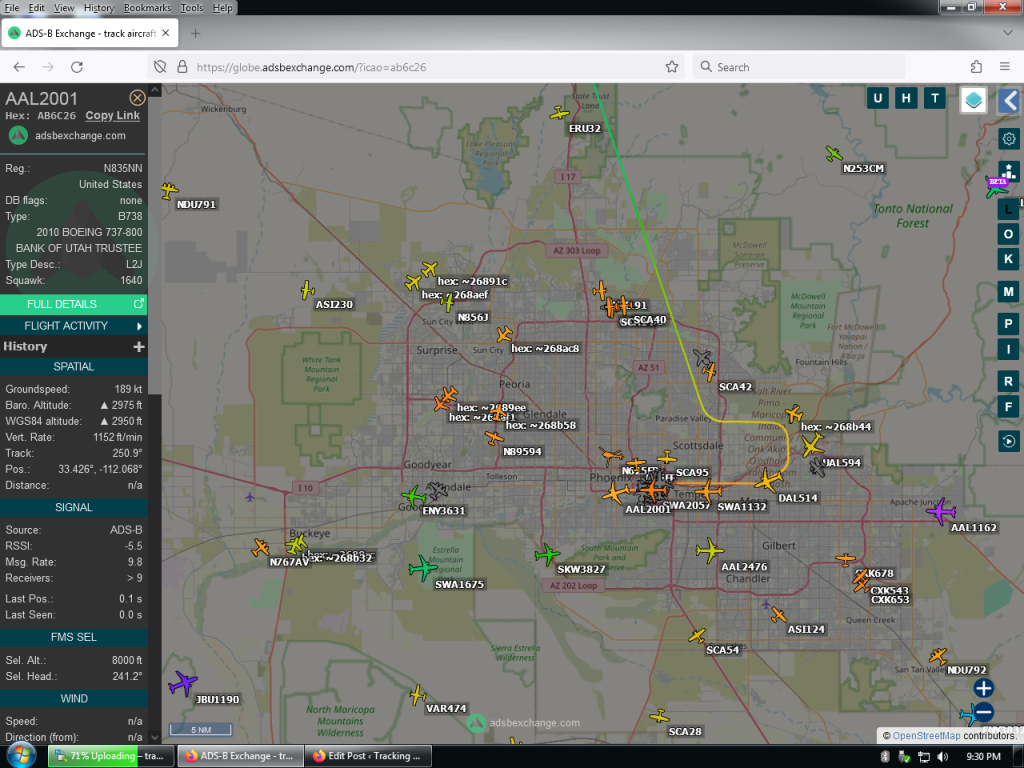Toggle the O map option button

click(1008, 234)
